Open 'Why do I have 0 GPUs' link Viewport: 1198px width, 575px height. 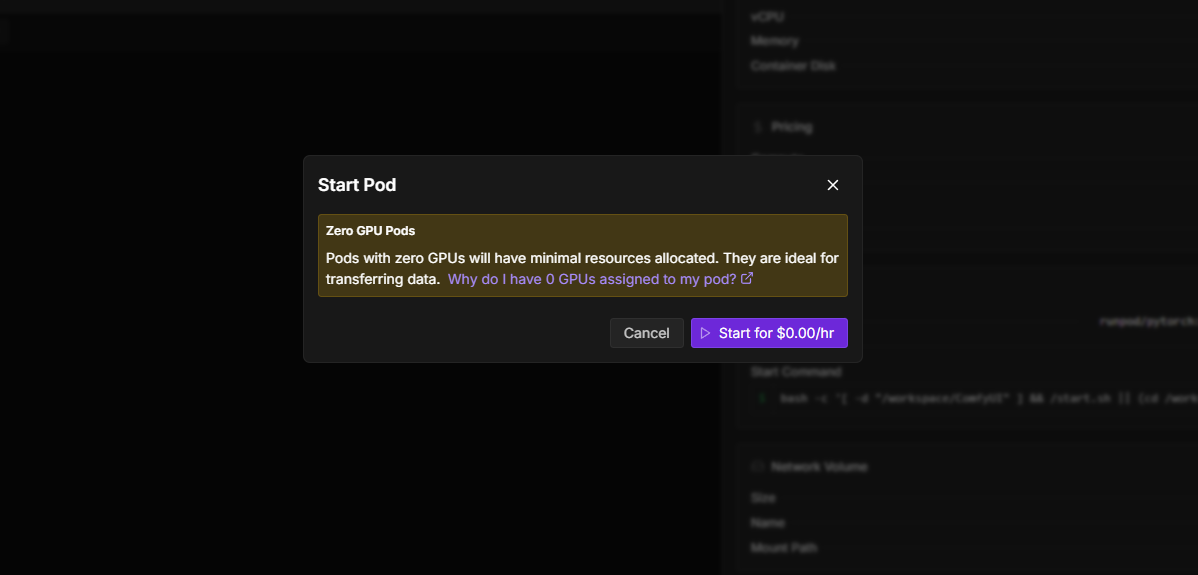(592, 279)
